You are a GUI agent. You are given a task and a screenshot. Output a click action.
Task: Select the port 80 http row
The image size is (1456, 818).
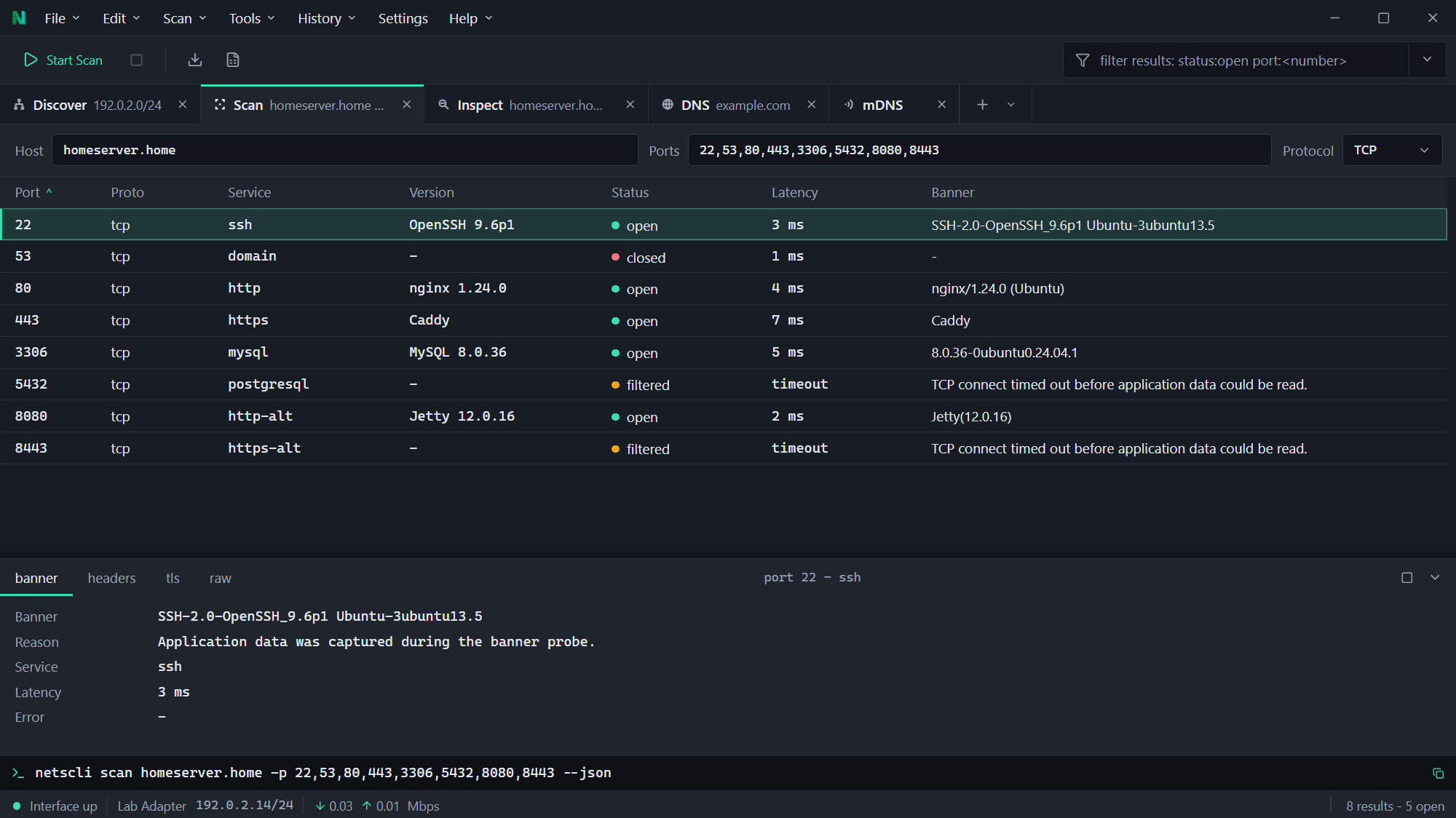(x=724, y=288)
